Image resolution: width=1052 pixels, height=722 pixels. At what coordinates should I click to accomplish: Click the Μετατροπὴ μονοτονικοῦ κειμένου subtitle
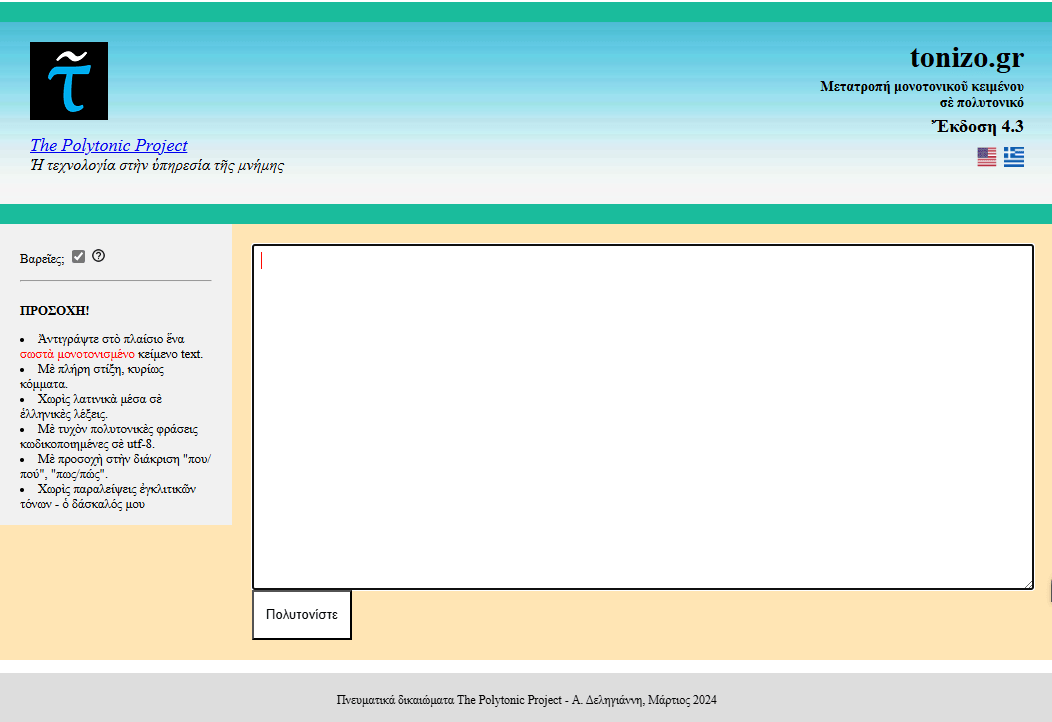pyautogui.click(x=921, y=87)
